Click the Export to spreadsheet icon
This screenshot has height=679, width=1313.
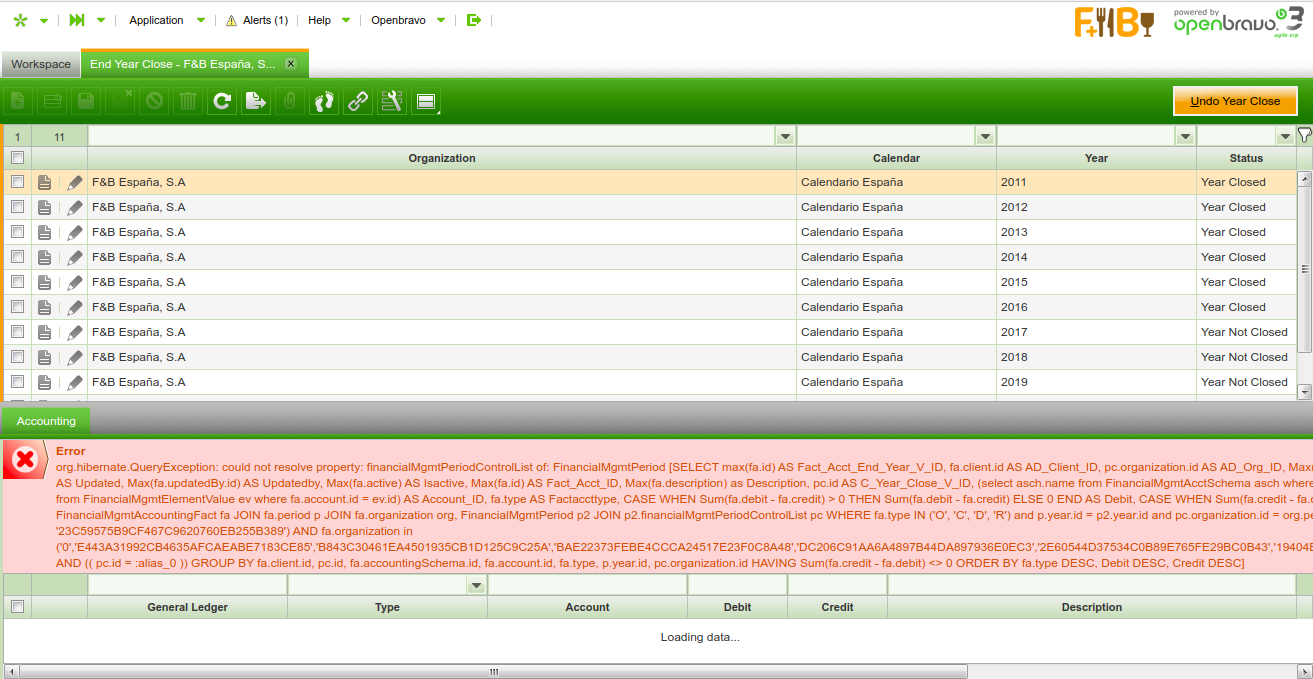coord(256,101)
